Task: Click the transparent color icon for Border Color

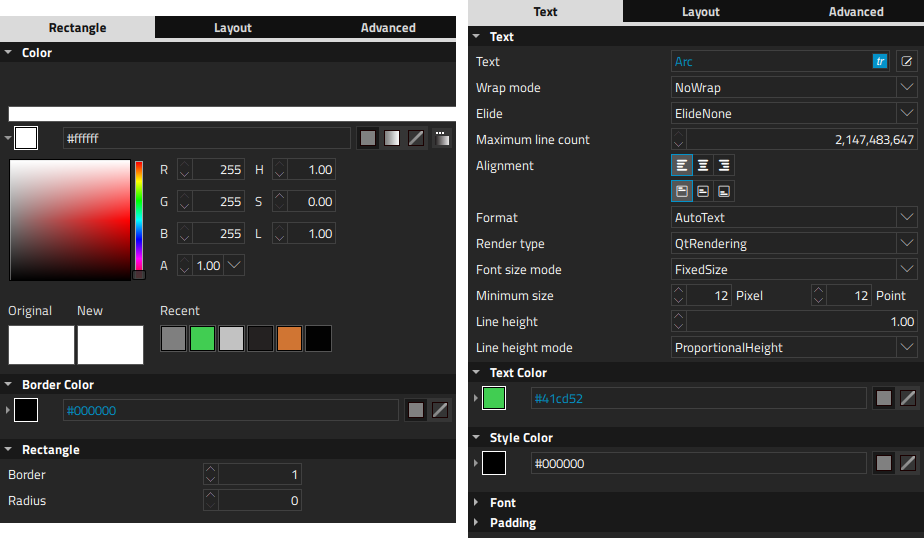Action: [440, 410]
